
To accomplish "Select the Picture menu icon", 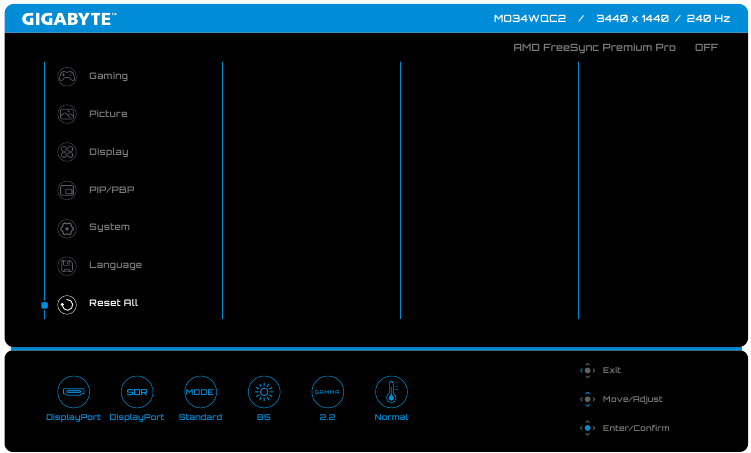I will tap(67, 114).
